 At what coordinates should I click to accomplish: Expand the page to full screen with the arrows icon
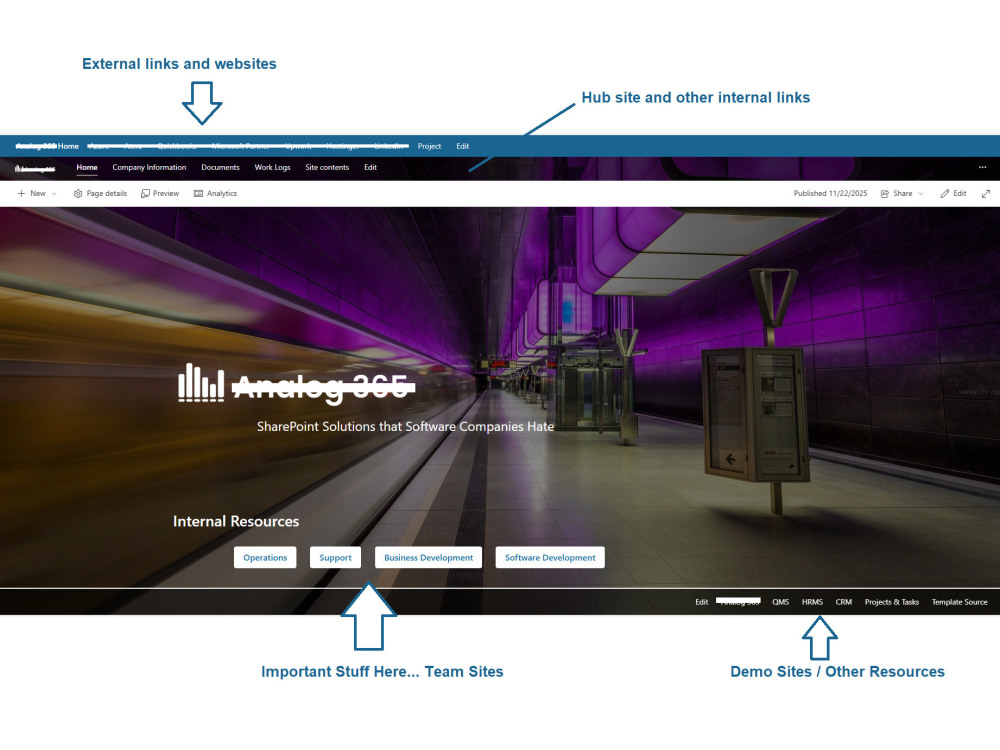tap(986, 194)
